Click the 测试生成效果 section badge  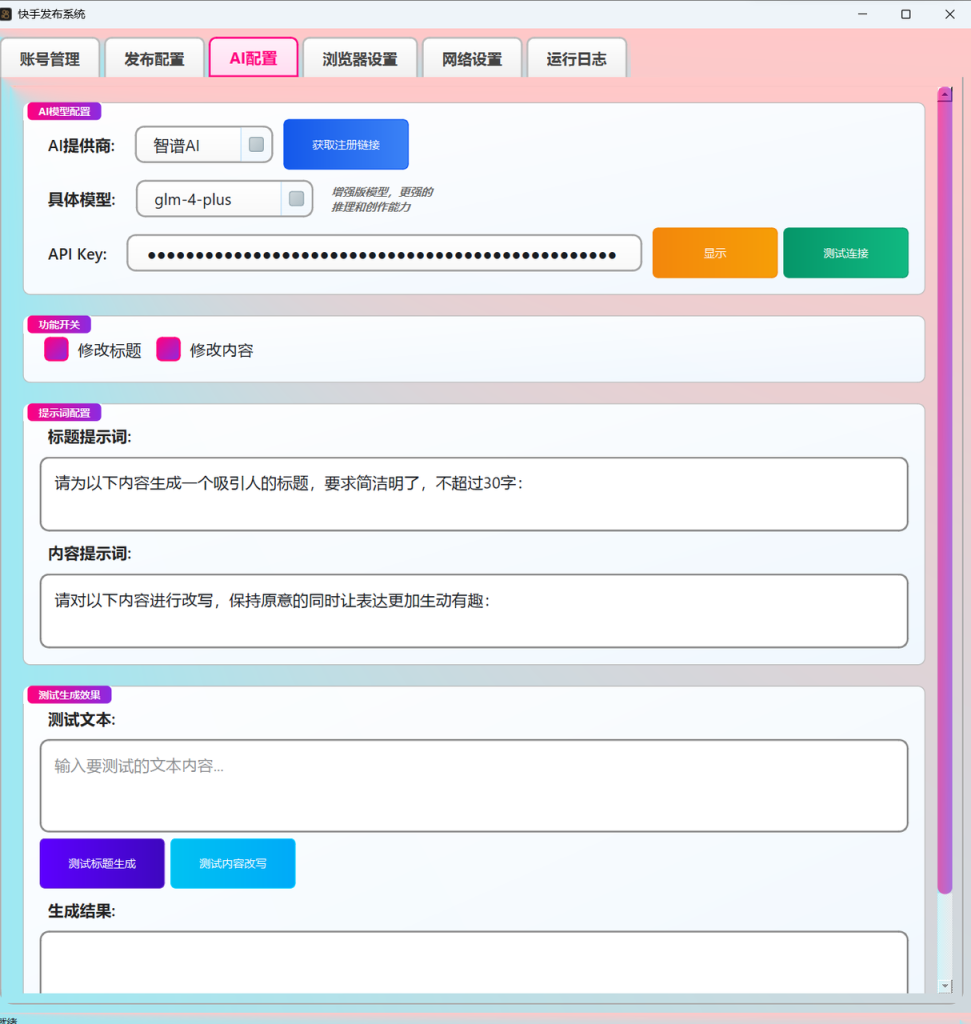[x=69, y=695]
